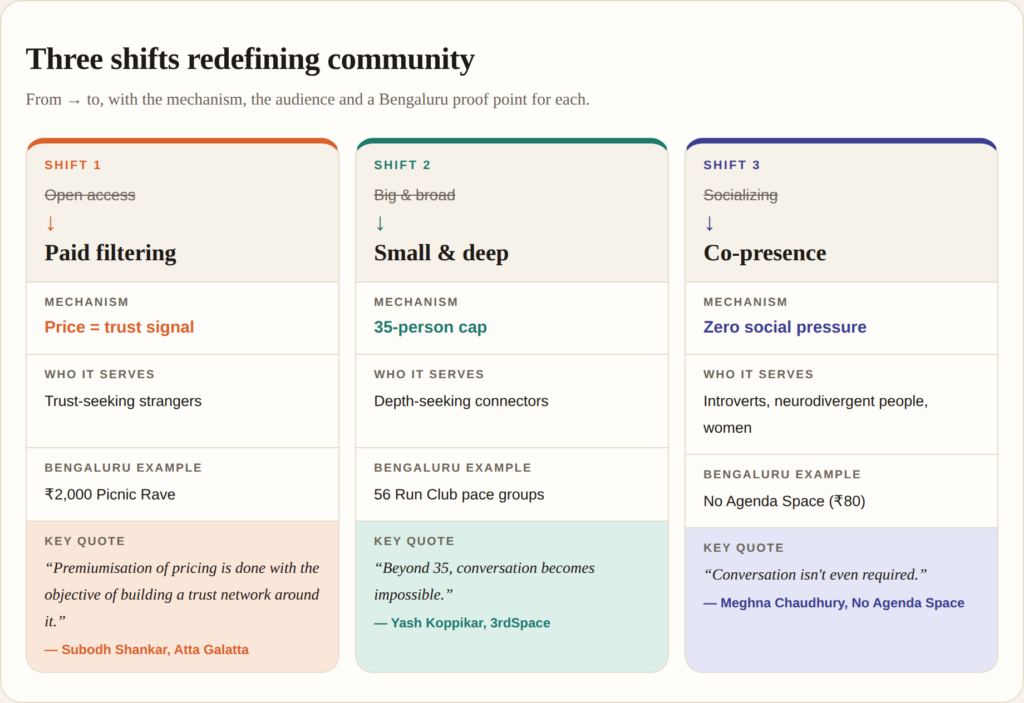Click "Depth-seeking connectors"
This screenshot has width=1024, height=703.
point(461,401)
